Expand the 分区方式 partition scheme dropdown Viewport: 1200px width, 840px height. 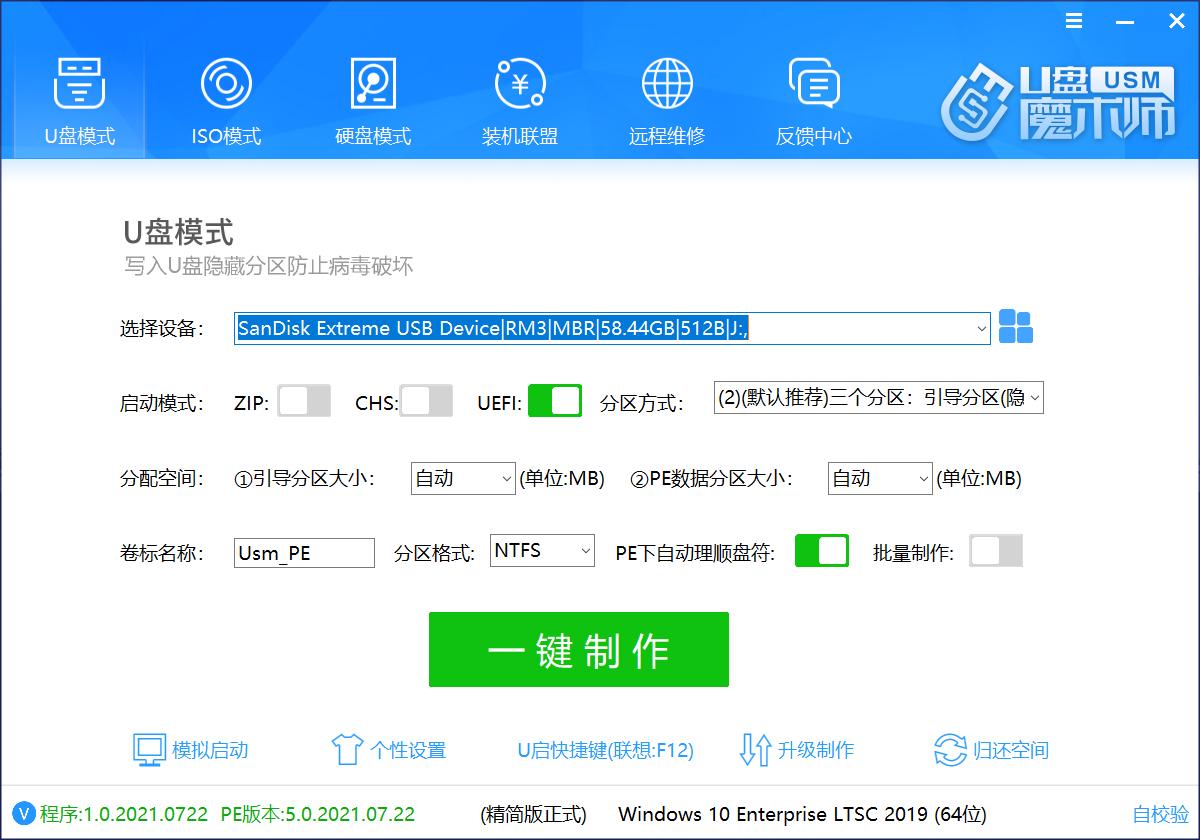coord(1037,397)
